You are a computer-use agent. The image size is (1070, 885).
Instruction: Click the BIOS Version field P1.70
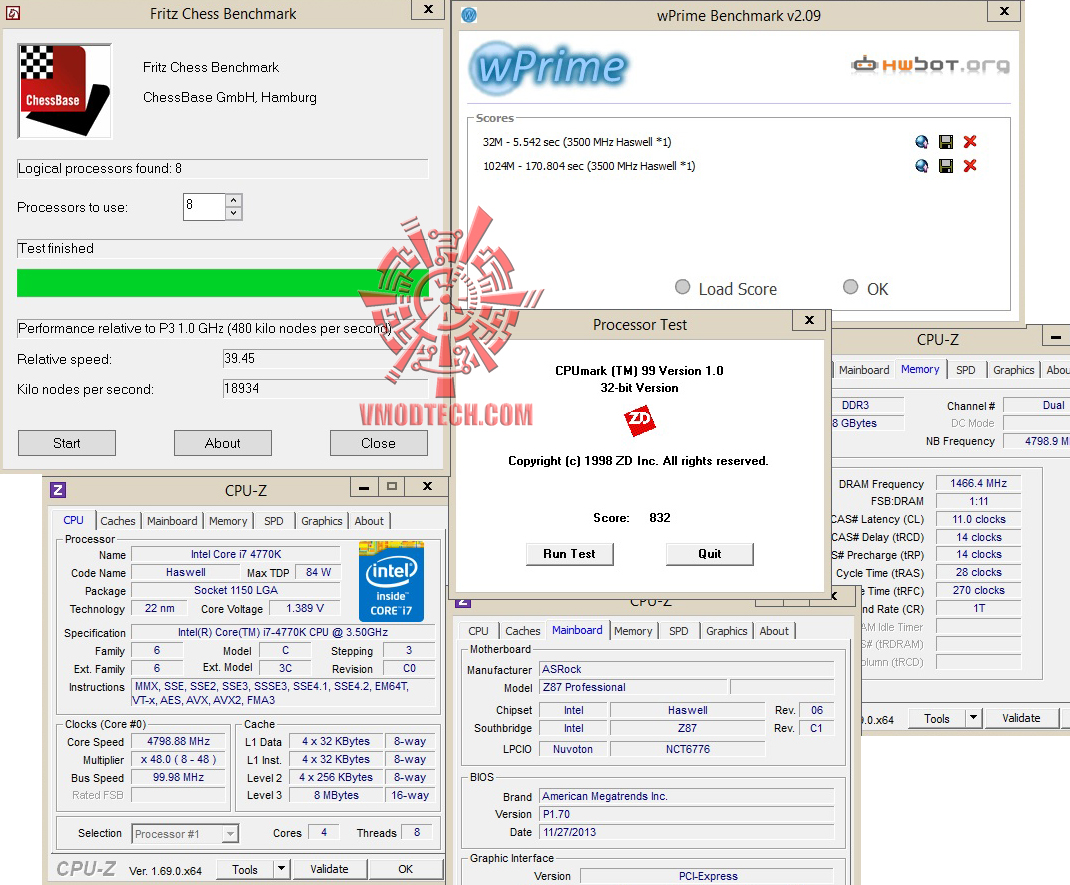686,814
